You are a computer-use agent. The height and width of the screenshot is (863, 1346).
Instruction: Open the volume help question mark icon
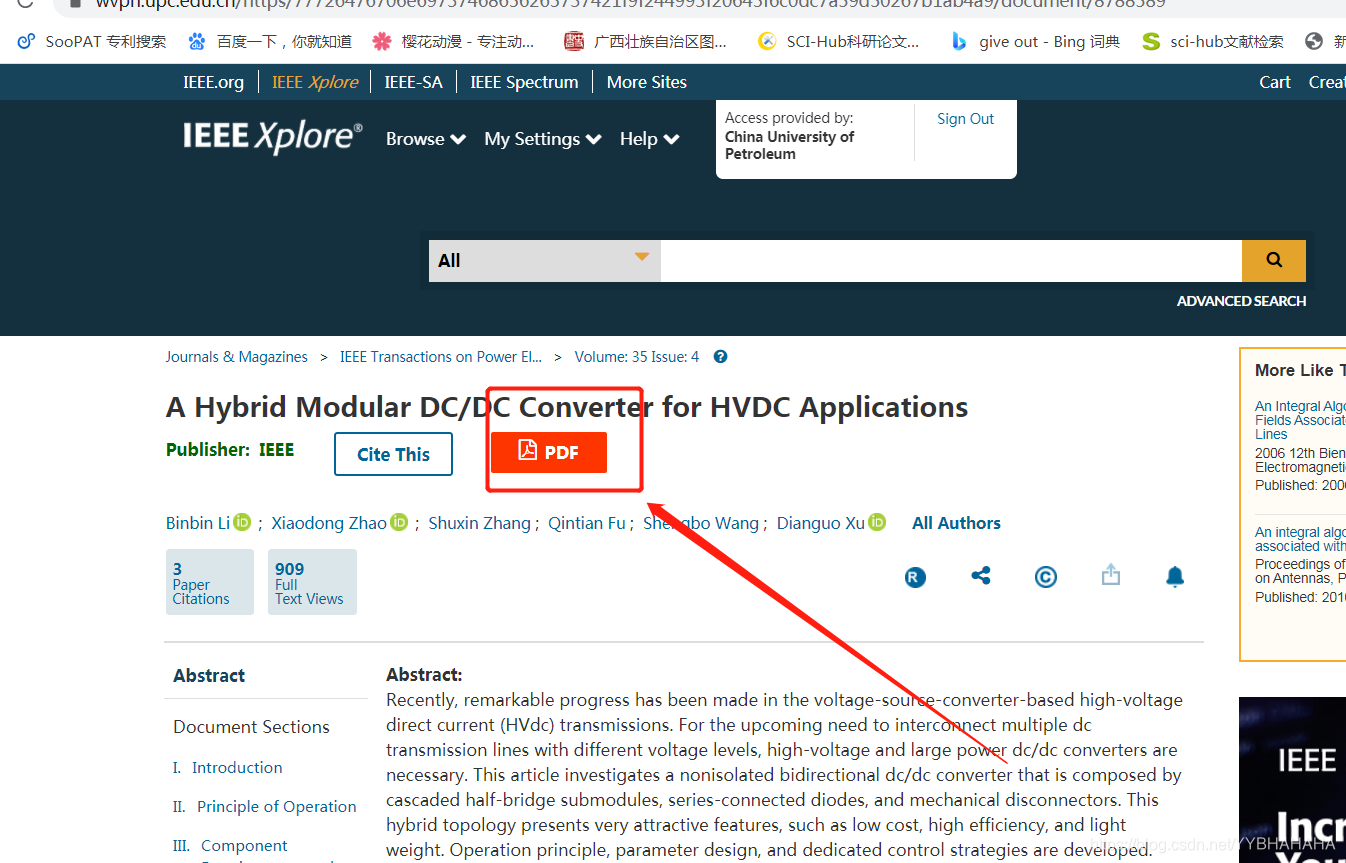tap(720, 357)
